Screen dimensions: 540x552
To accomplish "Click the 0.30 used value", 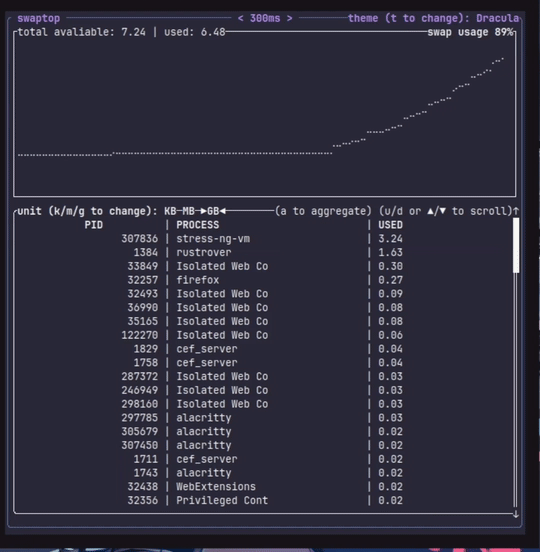I will coord(390,266).
